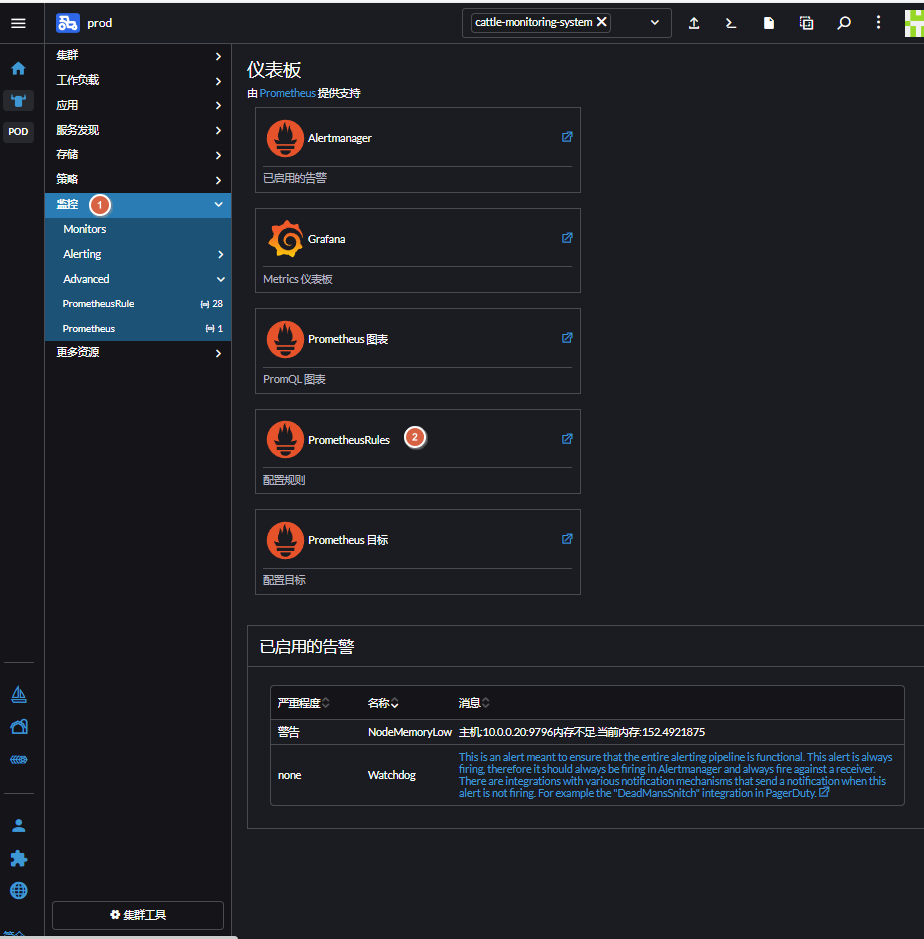Download the KubeConfig file icon
The height and width of the screenshot is (939, 924).
[x=769, y=23]
